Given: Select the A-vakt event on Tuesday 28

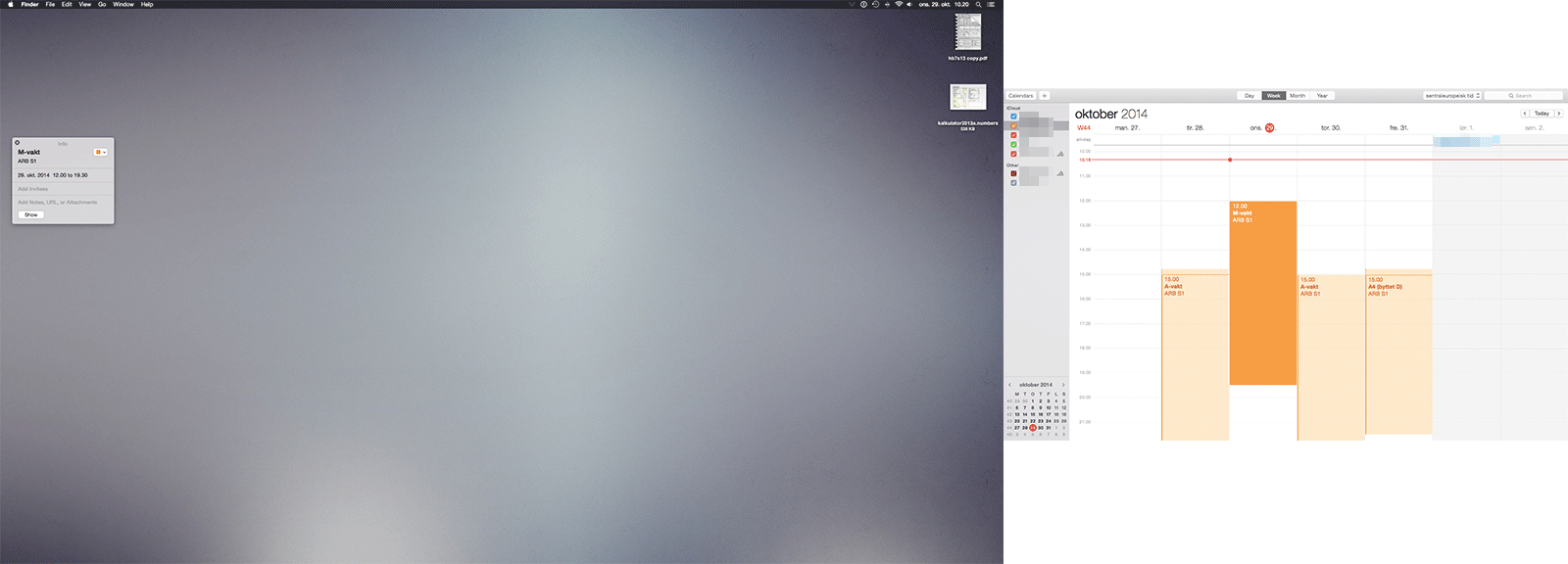Looking at the screenshot, I should click(1195, 356).
